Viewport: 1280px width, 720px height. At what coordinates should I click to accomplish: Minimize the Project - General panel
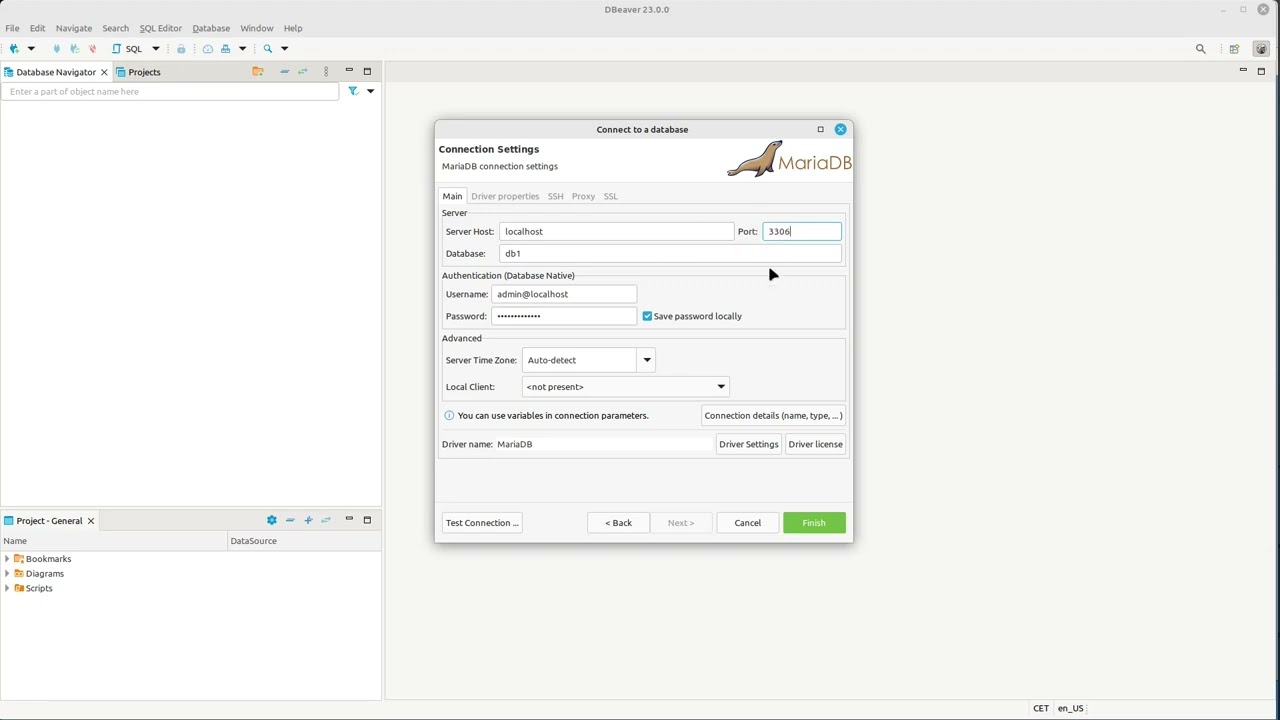[x=349, y=520]
